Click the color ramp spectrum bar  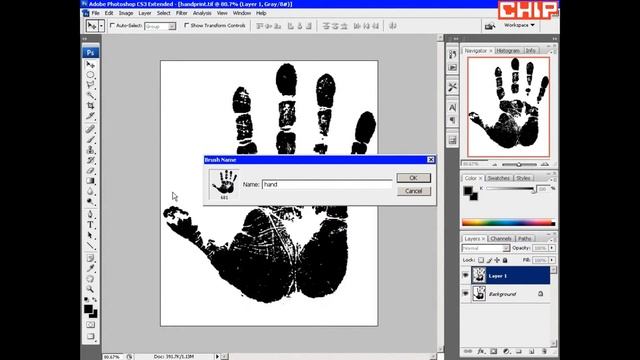coord(508,222)
